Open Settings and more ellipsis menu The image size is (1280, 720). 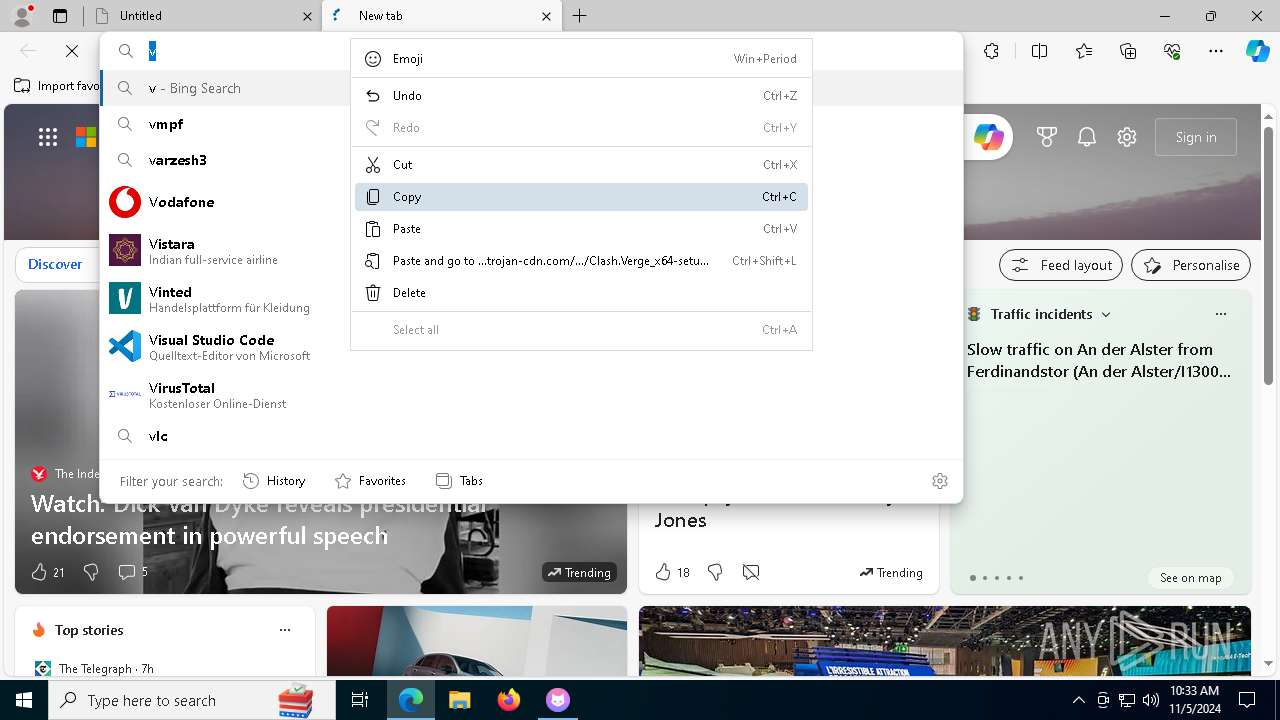point(1216,51)
